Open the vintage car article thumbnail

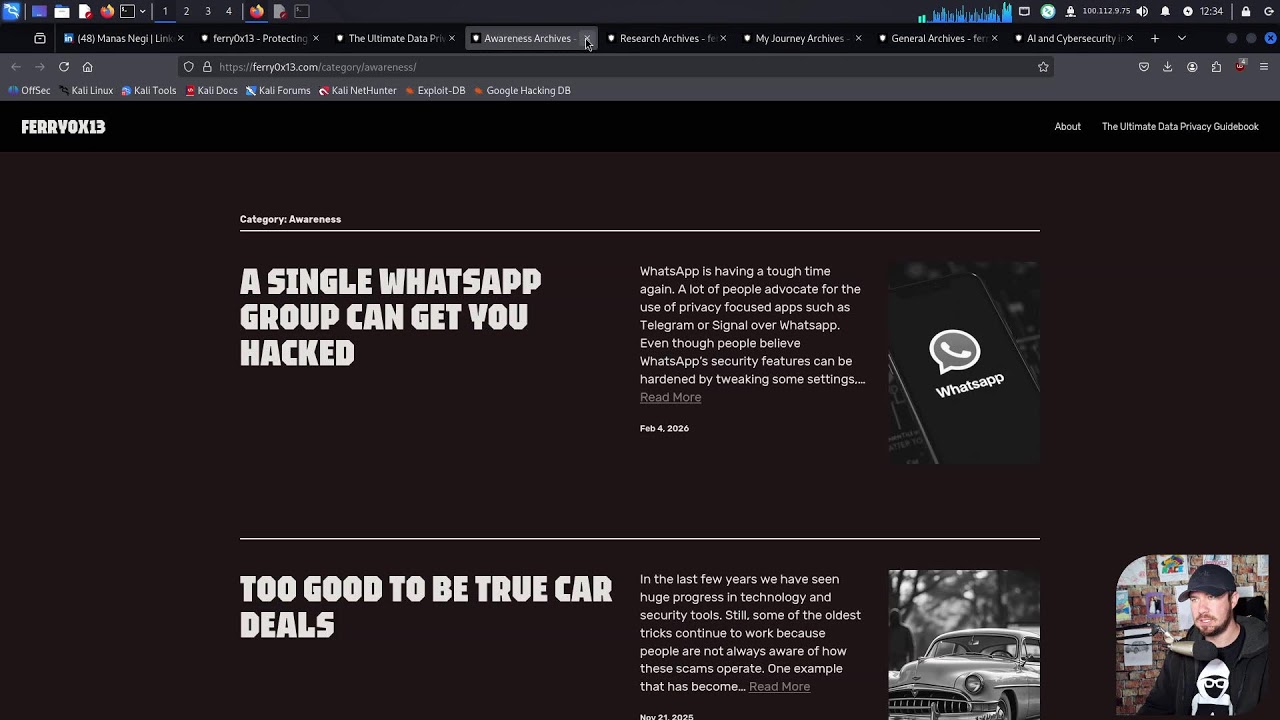coord(964,645)
